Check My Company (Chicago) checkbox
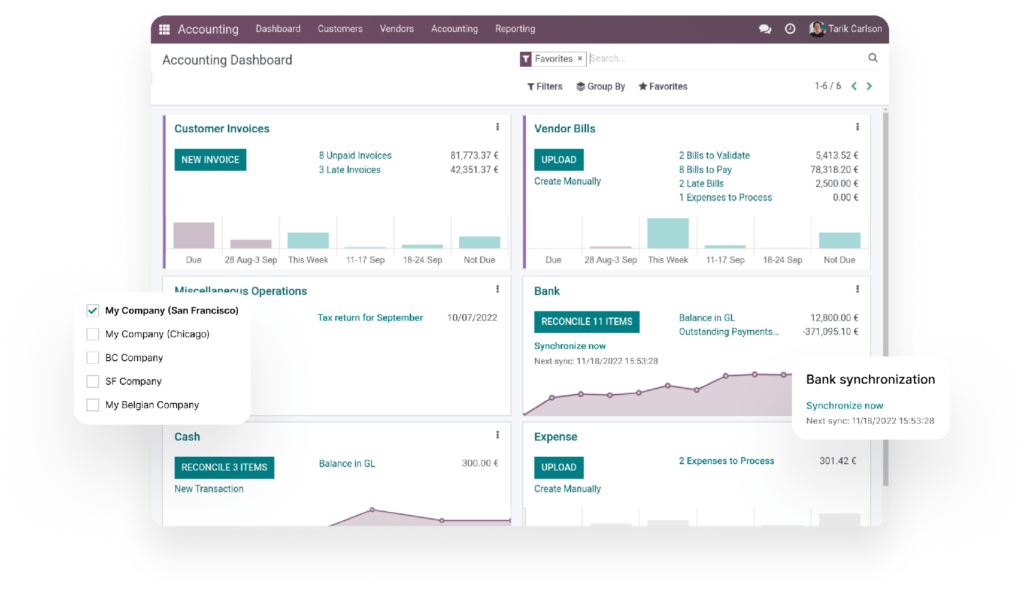 pos(92,334)
